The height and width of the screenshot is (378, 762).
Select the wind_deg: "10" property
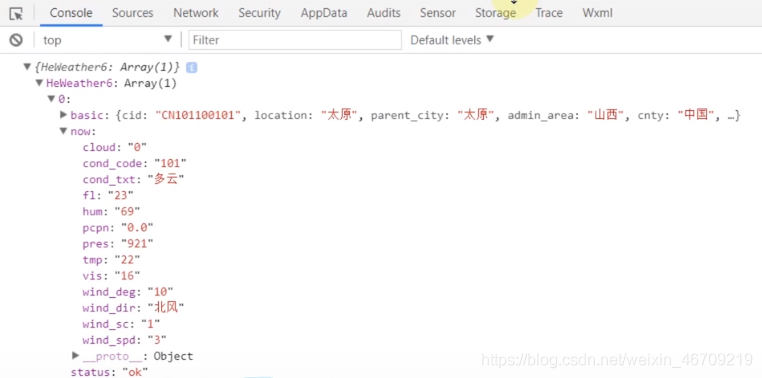tap(128, 292)
